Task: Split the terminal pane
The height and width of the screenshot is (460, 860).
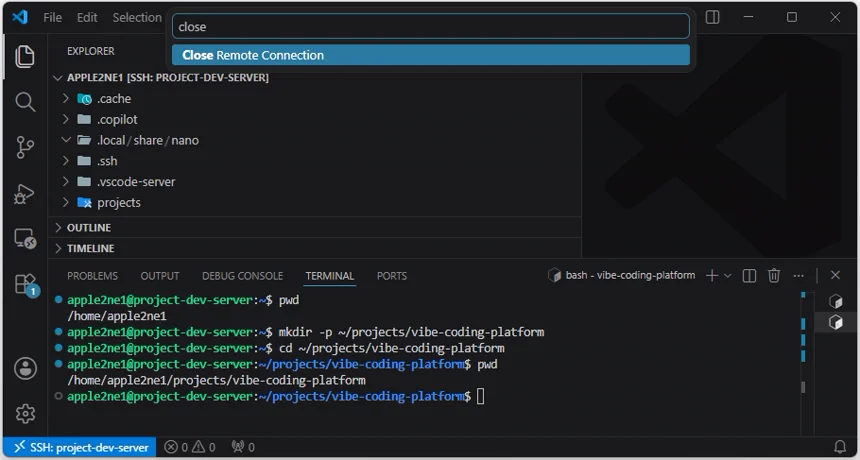Action: pos(749,275)
